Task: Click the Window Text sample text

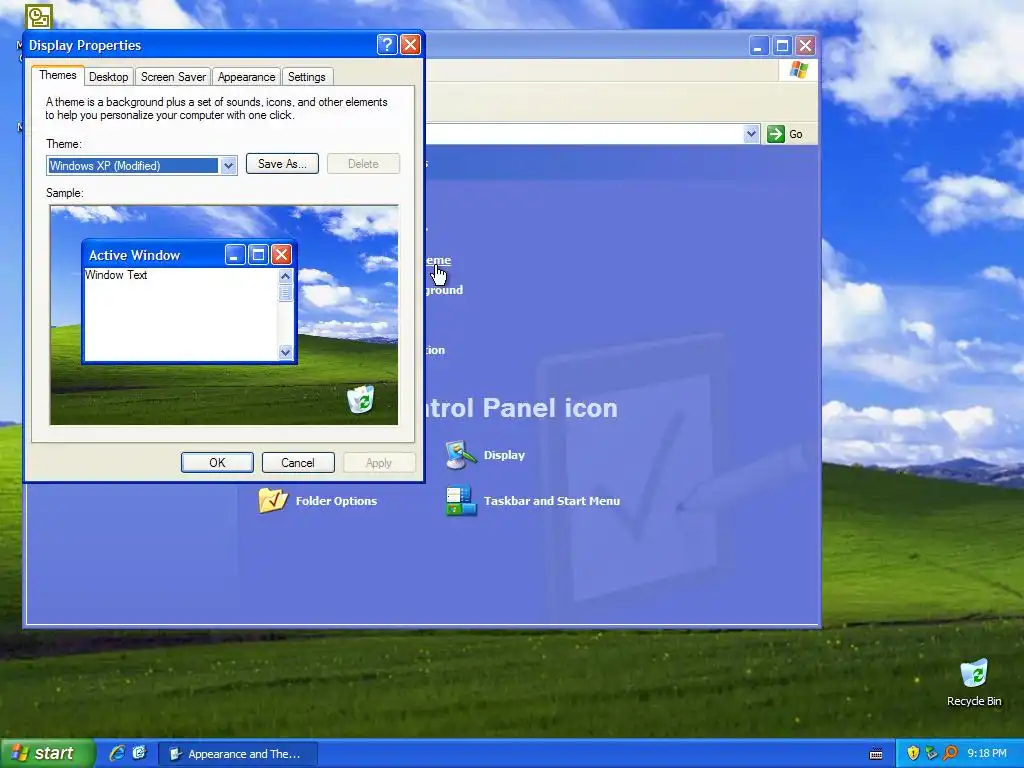Action: (116, 275)
